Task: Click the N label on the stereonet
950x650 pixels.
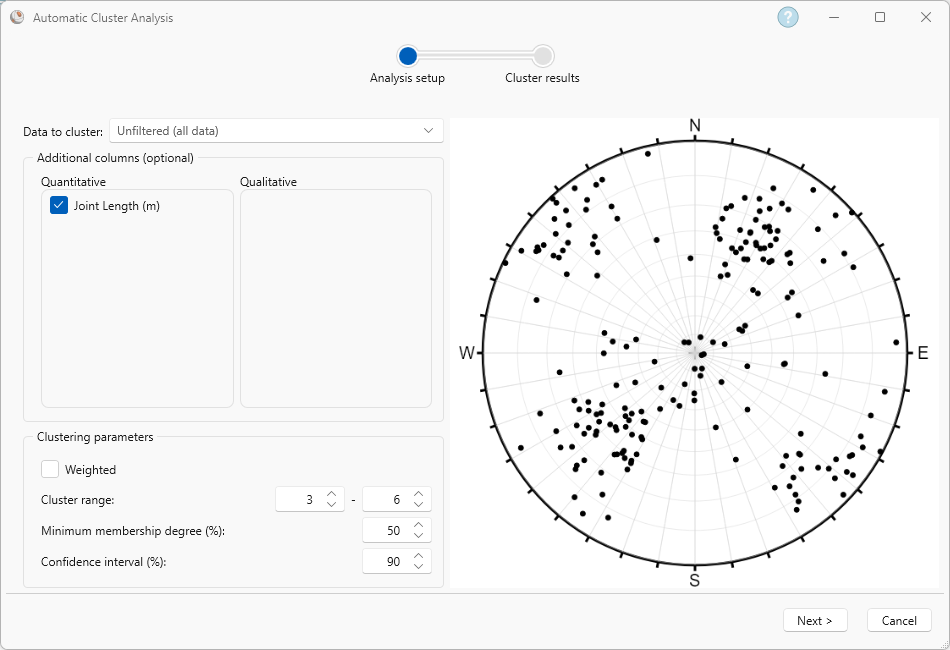Action: click(695, 125)
